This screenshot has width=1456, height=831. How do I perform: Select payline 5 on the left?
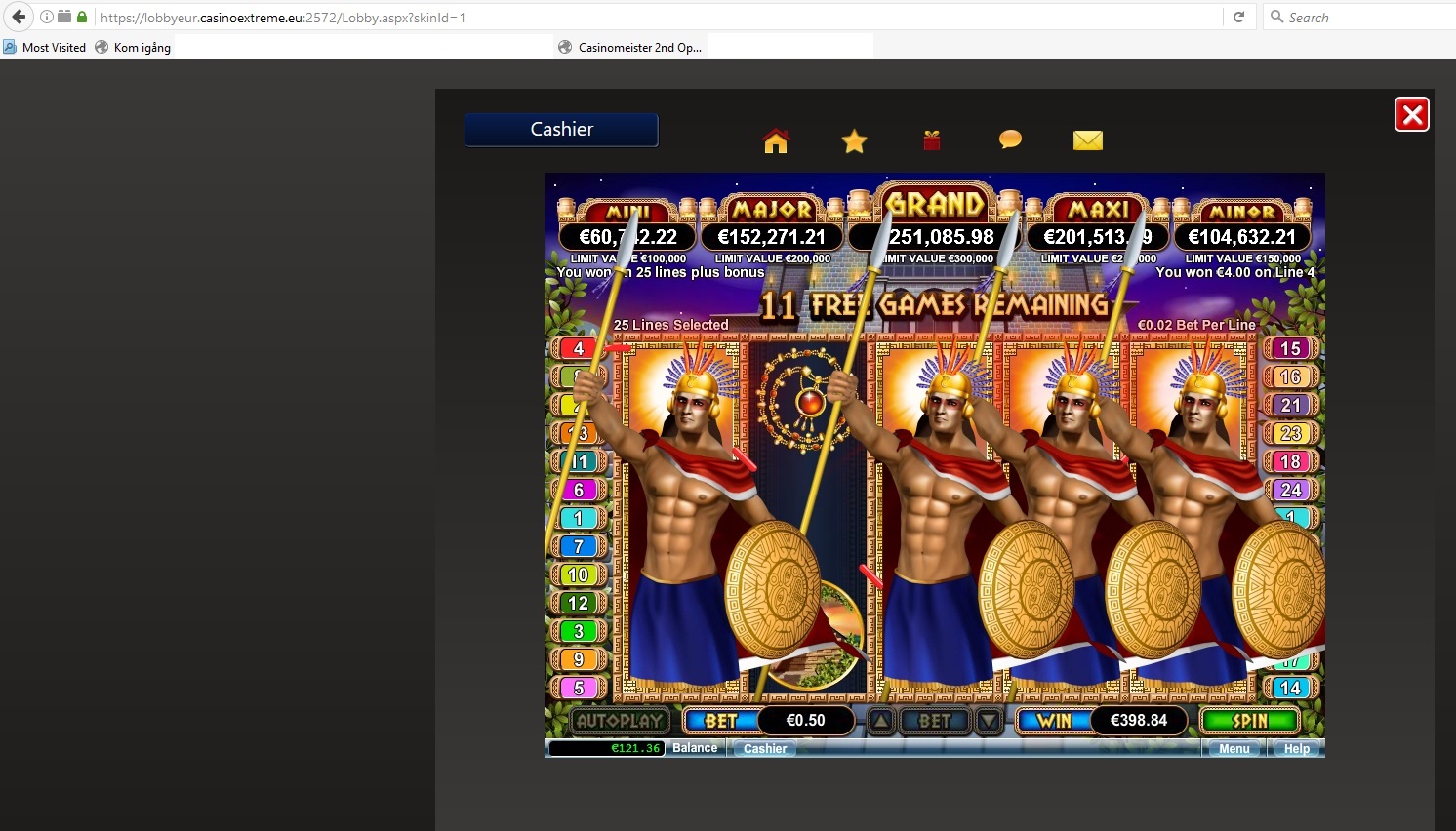click(579, 688)
